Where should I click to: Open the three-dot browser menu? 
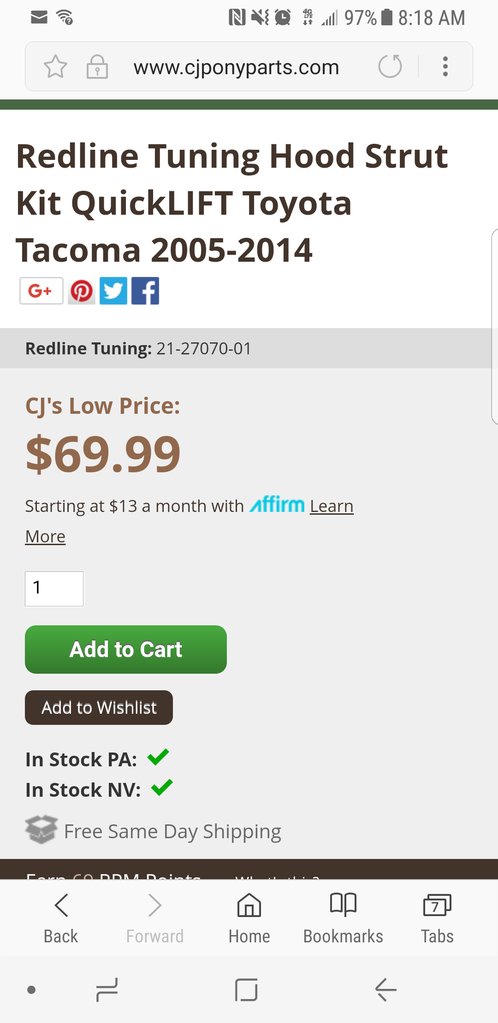[x=445, y=67]
